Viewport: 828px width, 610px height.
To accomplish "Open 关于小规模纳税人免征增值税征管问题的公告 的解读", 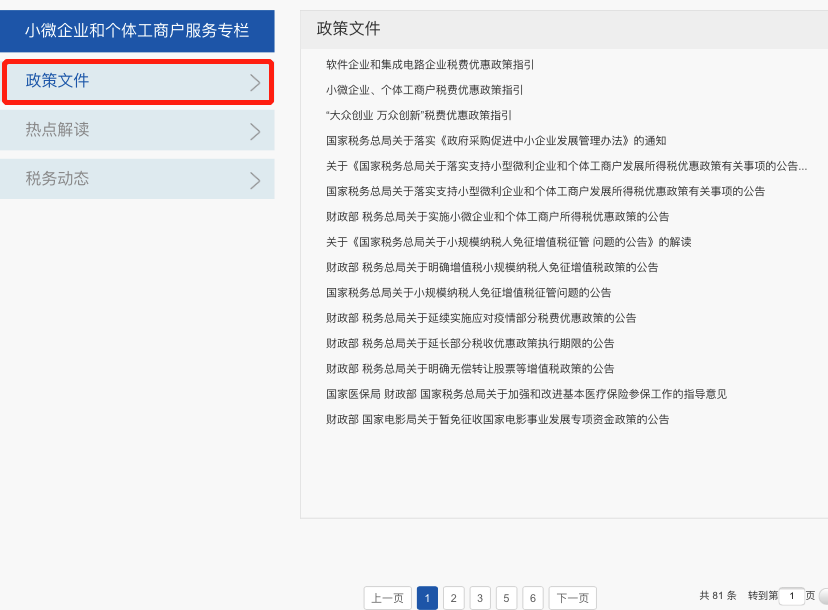I will click(509, 242).
